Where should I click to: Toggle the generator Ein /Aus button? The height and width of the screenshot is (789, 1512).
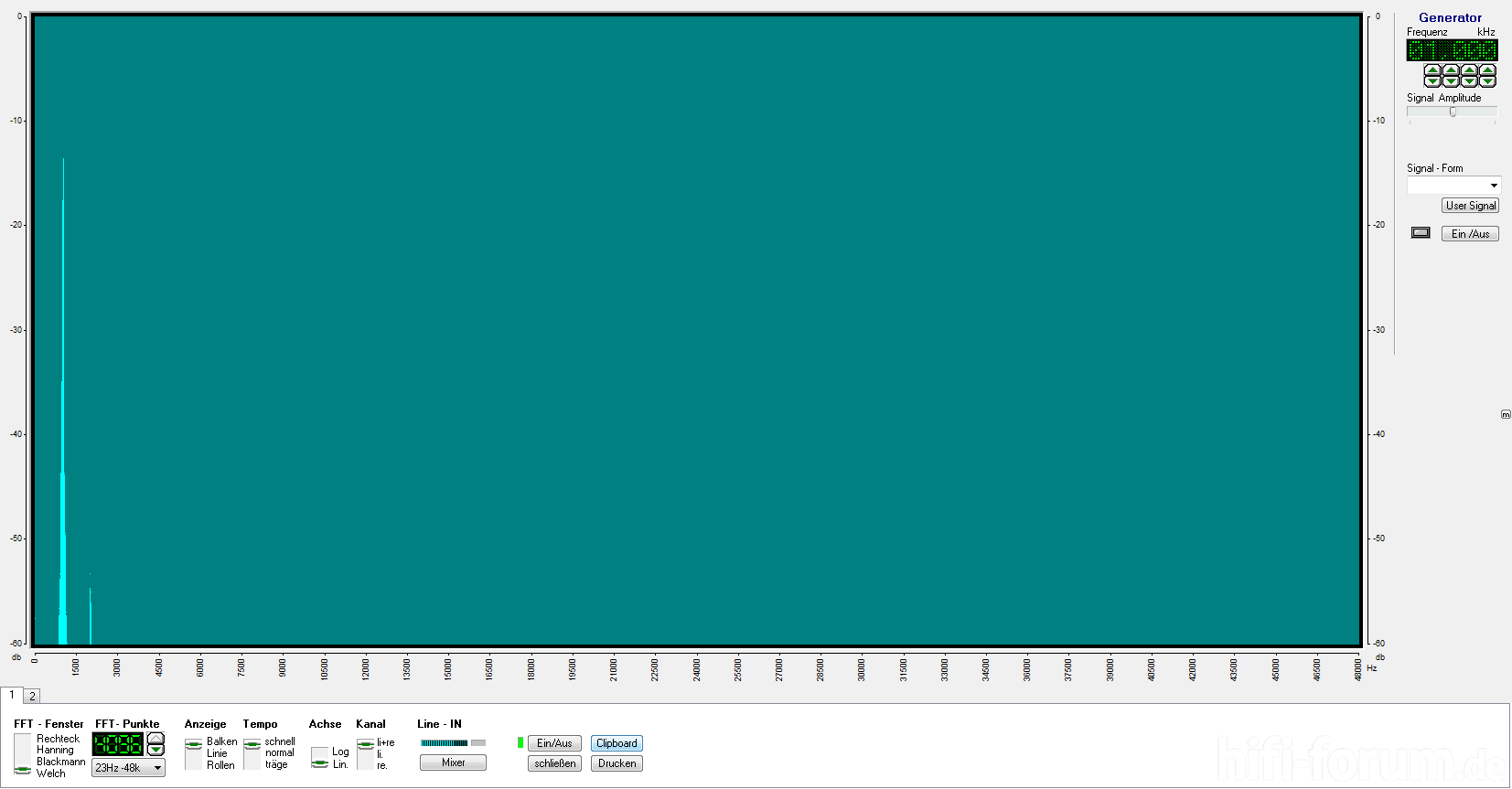(1470, 234)
